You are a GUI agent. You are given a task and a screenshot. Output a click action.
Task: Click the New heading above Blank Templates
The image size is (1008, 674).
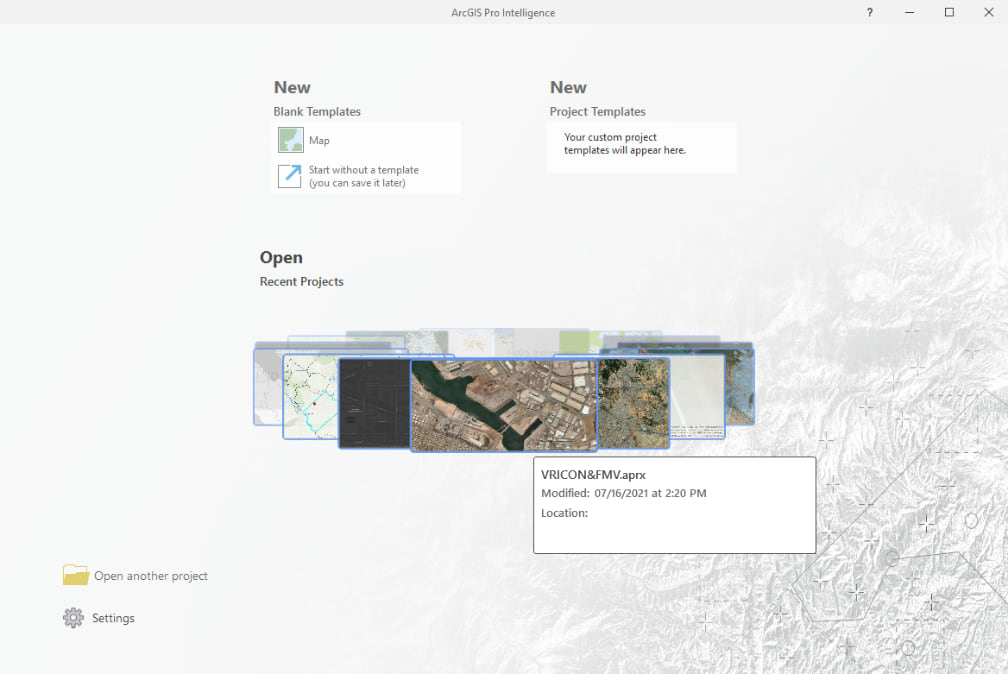click(x=292, y=87)
